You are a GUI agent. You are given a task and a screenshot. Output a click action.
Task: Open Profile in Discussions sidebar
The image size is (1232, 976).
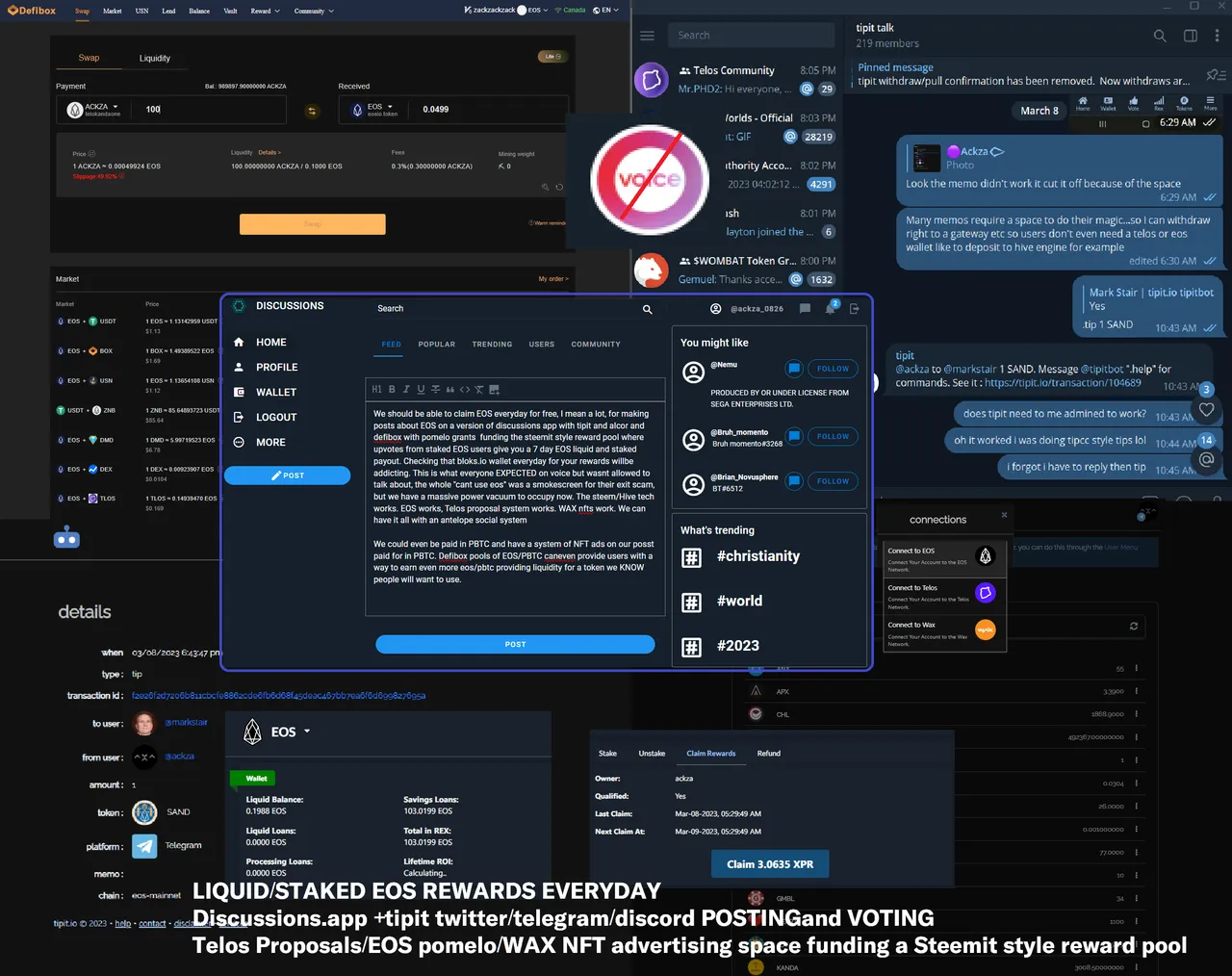[x=277, y=368]
